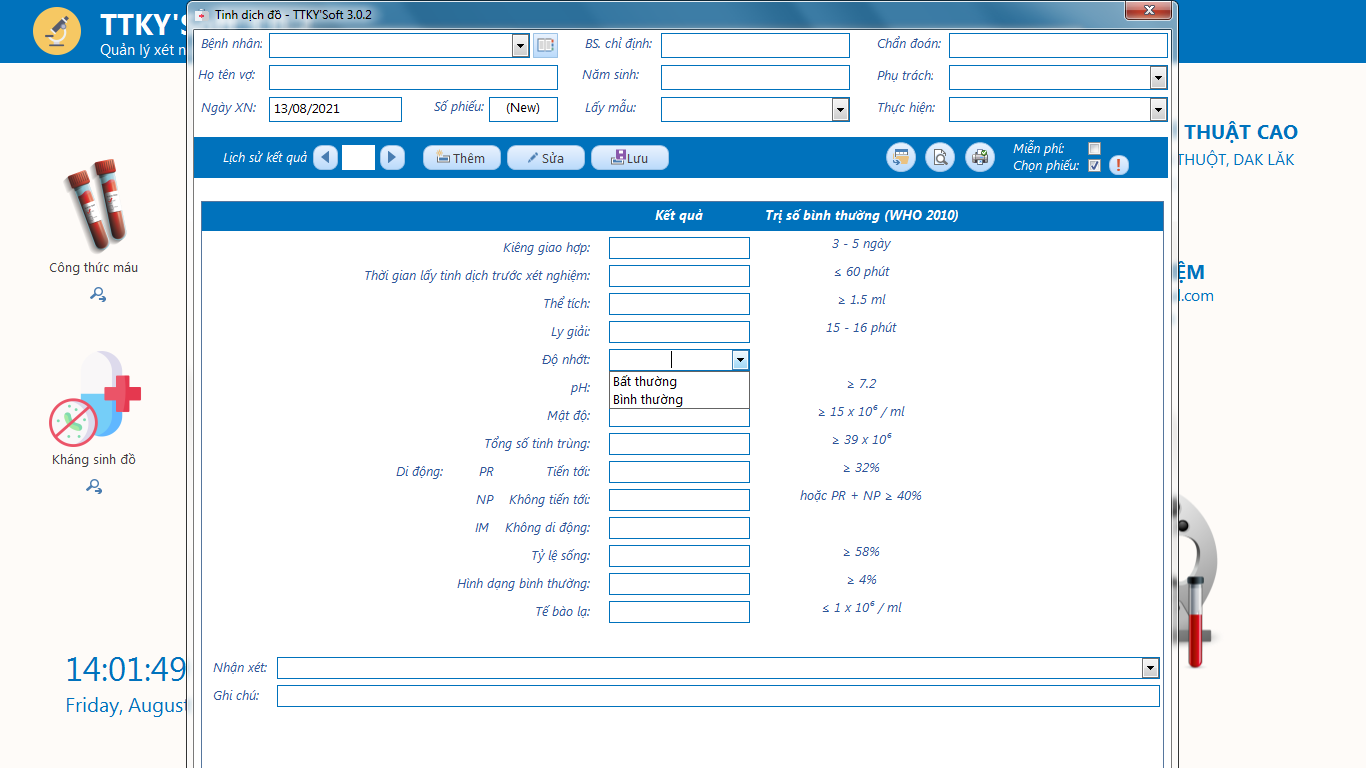The image size is (1366, 768).
Task: Click the red exclamation warning icon
Action: click(1118, 166)
